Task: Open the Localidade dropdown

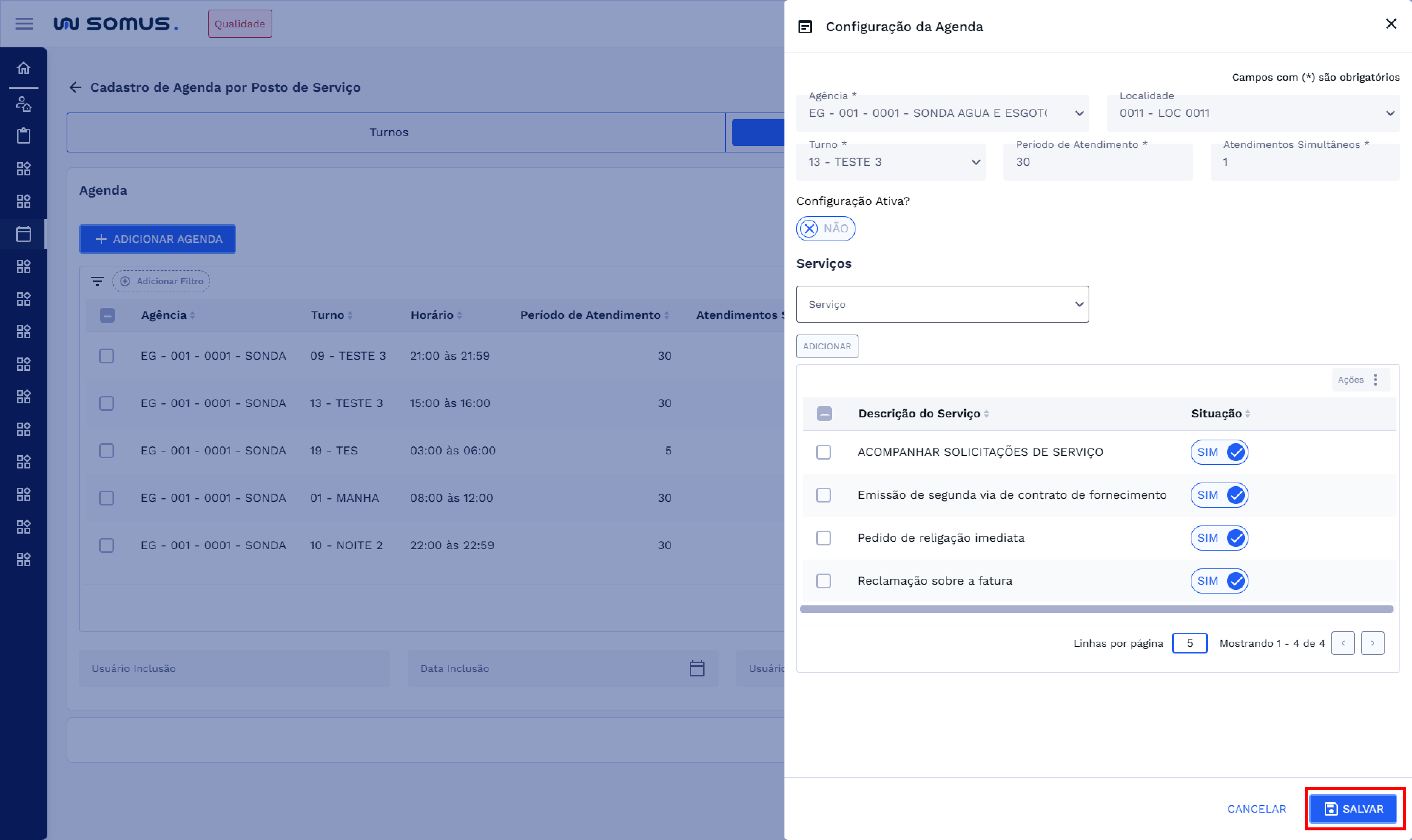Action: click(x=1253, y=113)
